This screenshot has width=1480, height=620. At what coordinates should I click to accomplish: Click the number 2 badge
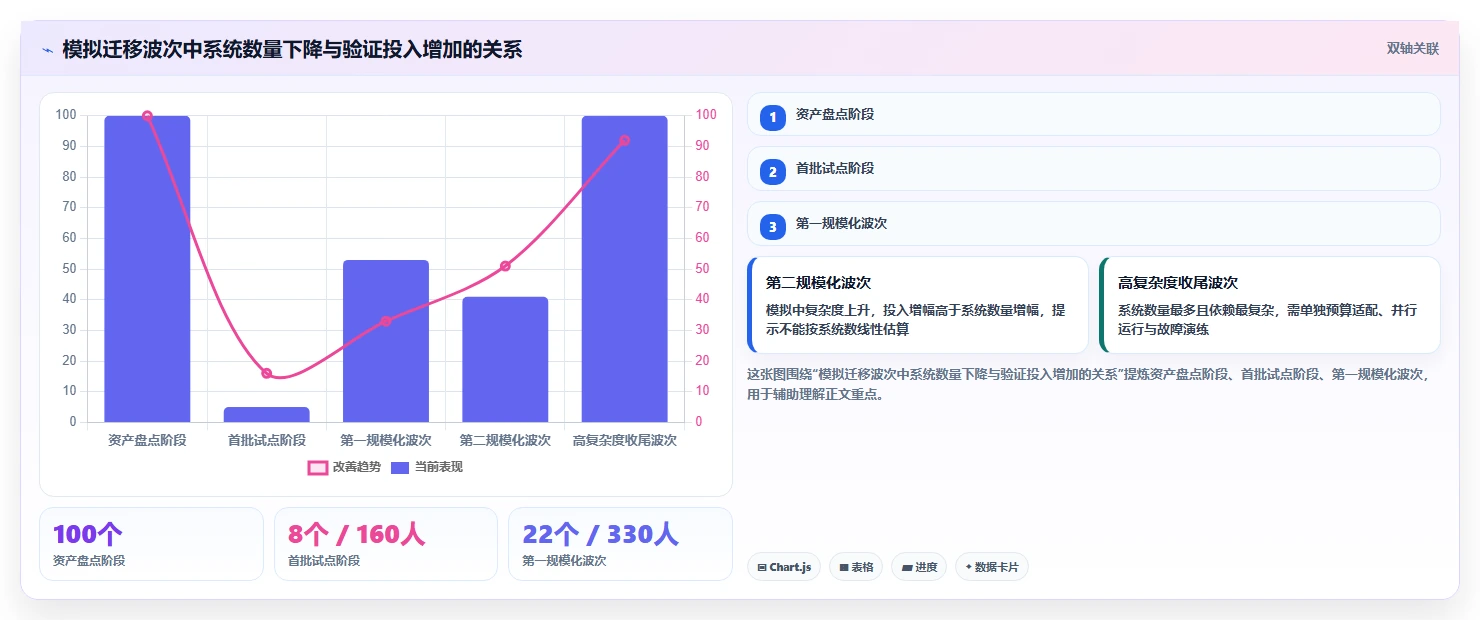click(x=772, y=172)
